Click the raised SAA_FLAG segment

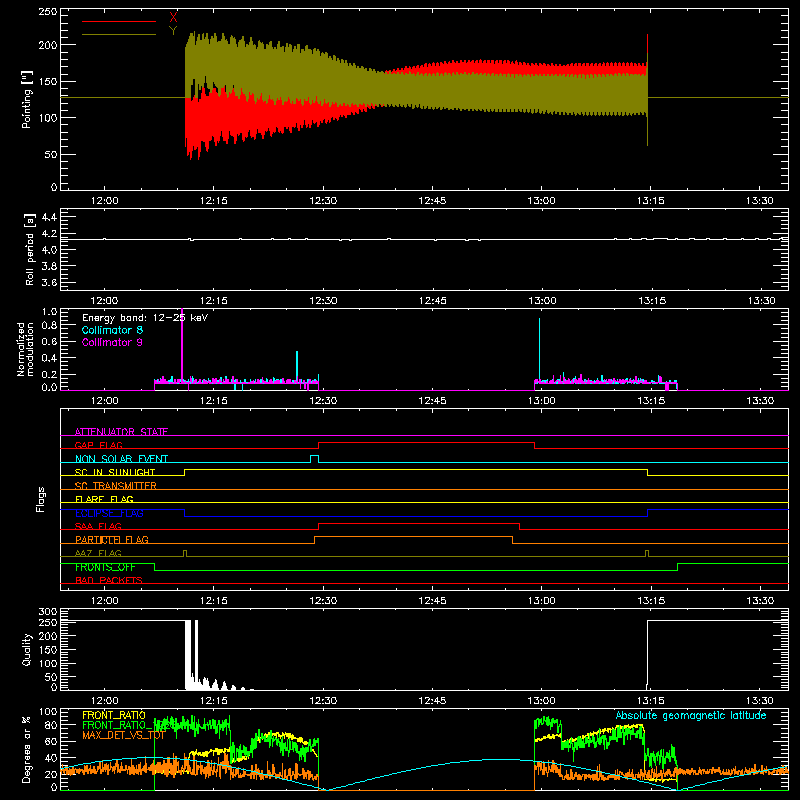[419, 523]
